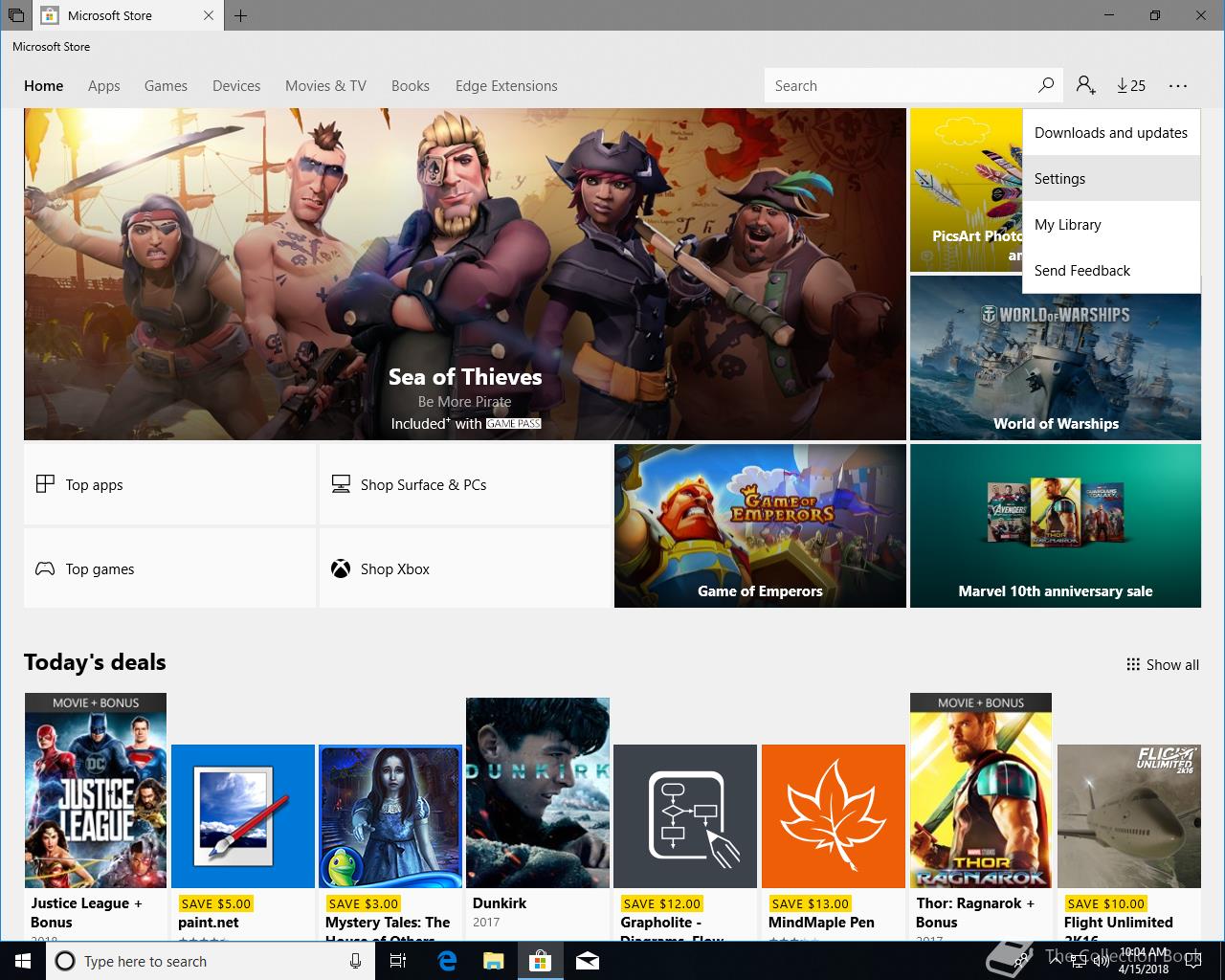Click the Microsoft Store taskbar icon
This screenshot has width=1225, height=980.
pos(541,961)
